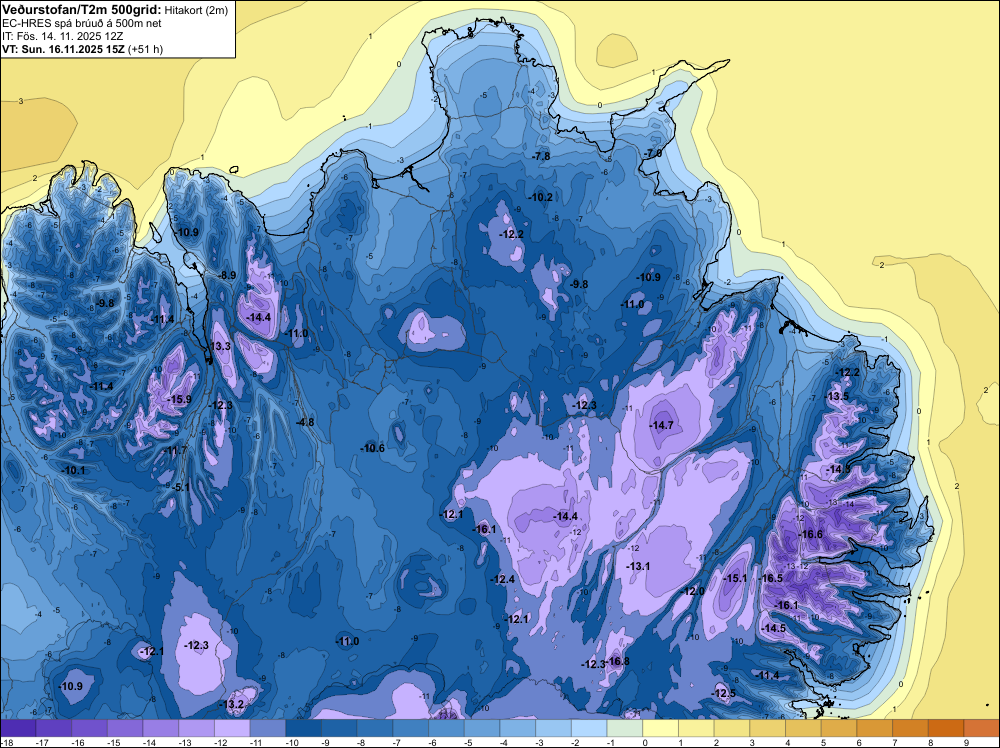Click the -16.5 temperature value
The image size is (1000, 748).
(770, 578)
